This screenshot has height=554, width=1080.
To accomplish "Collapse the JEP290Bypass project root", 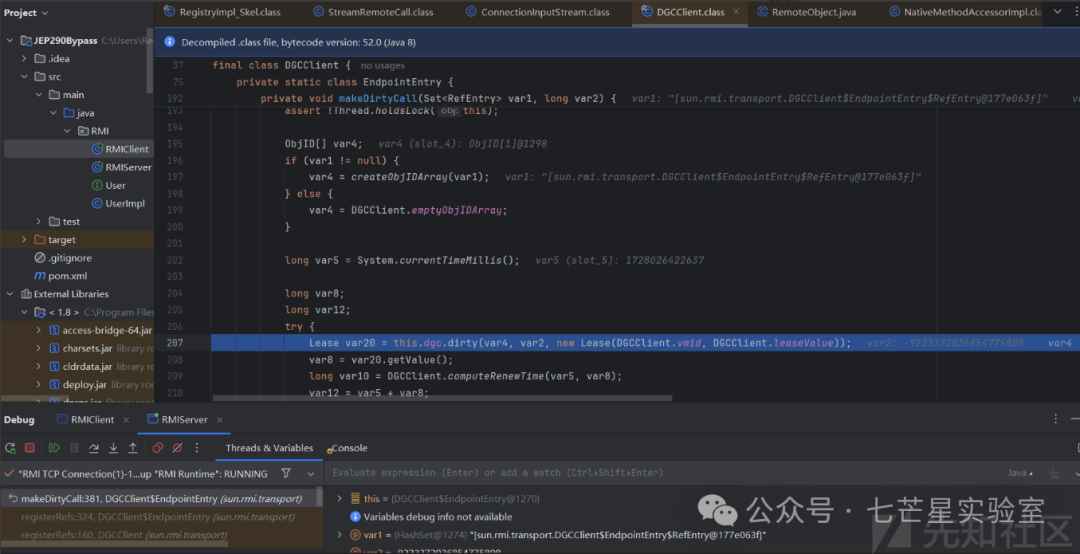I will coord(10,41).
